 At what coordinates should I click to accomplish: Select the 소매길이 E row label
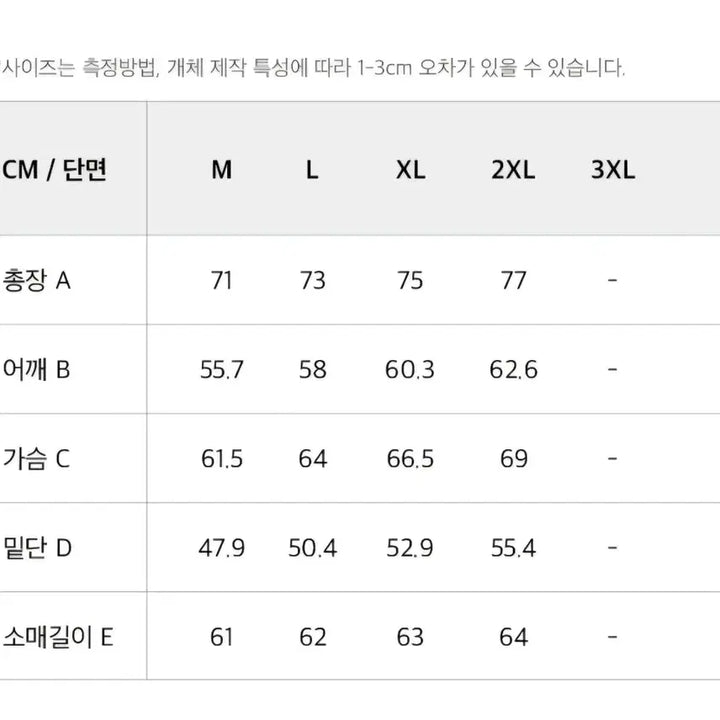[57, 637]
